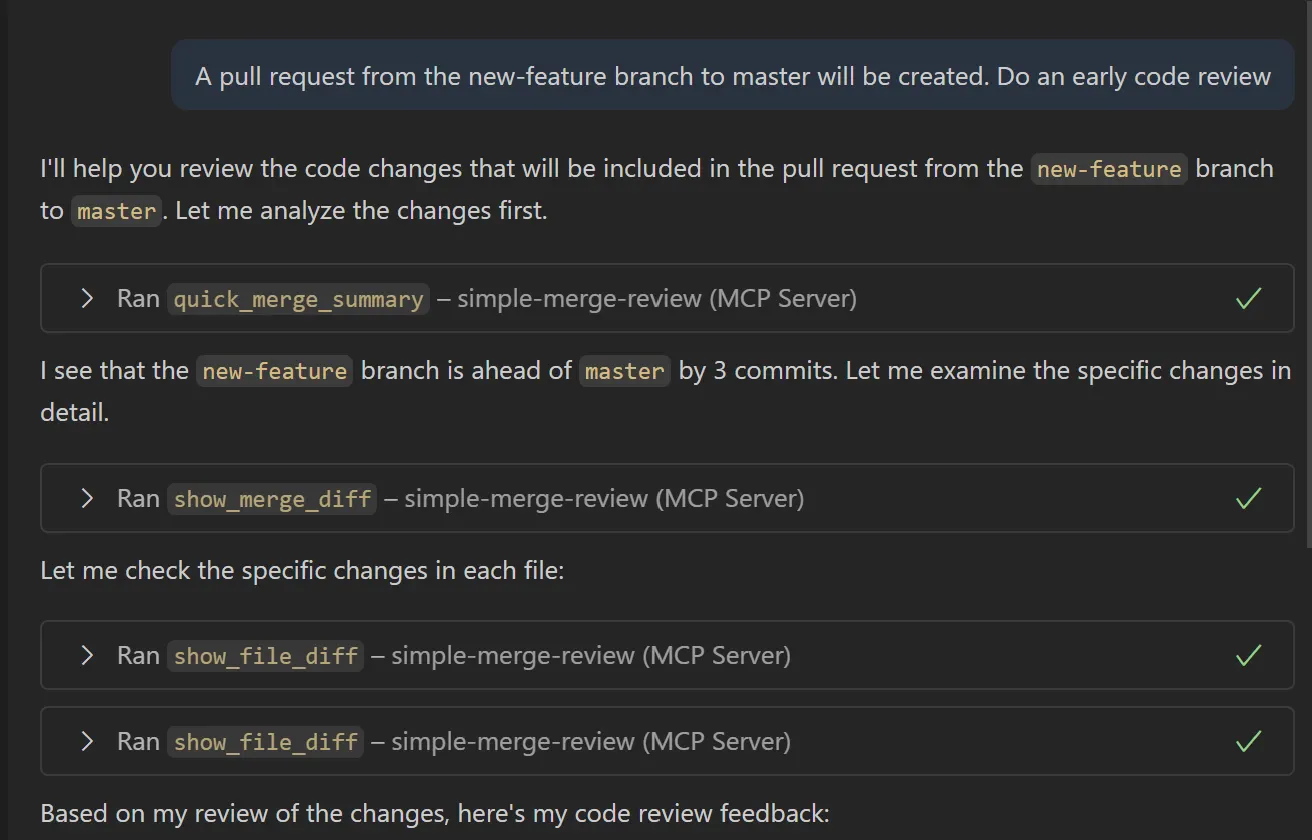Expand the quick_merge_summary tool run chevron
The height and width of the screenshot is (840, 1312).
point(87,298)
